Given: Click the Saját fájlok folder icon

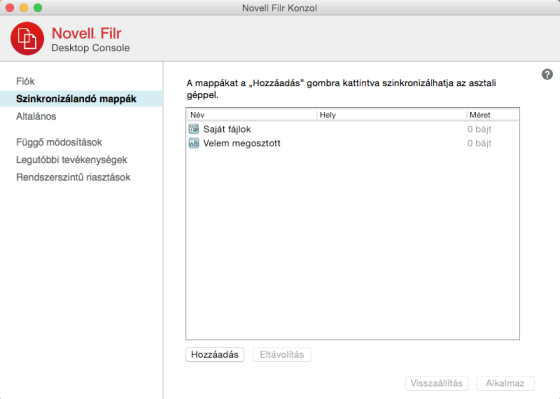Looking at the screenshot, I should pos(194,129).
